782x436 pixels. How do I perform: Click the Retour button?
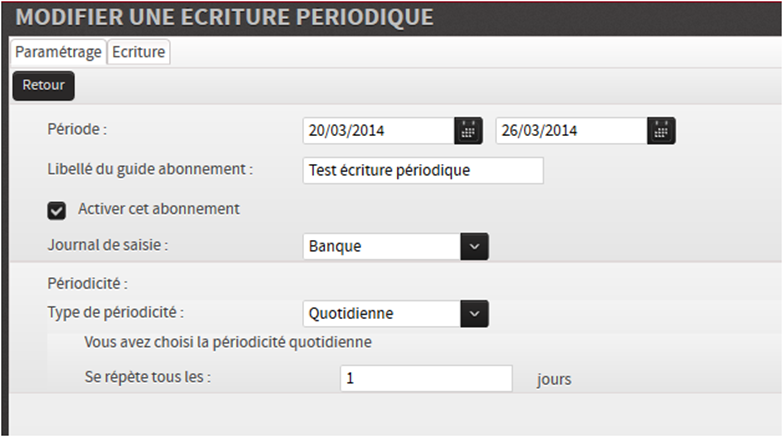coord(43,85)
